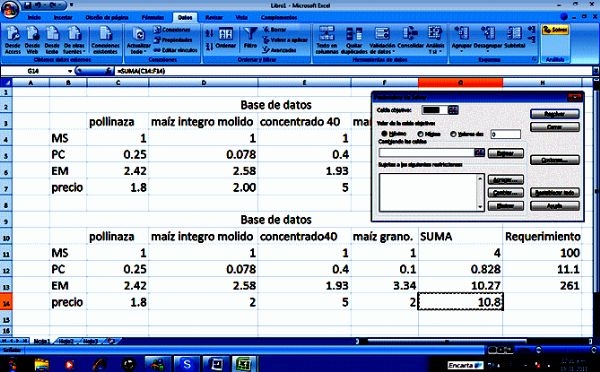Click the Subtotal icon
Image resolution: width=600 pixels, height=372 pixels.
[515, 38]
